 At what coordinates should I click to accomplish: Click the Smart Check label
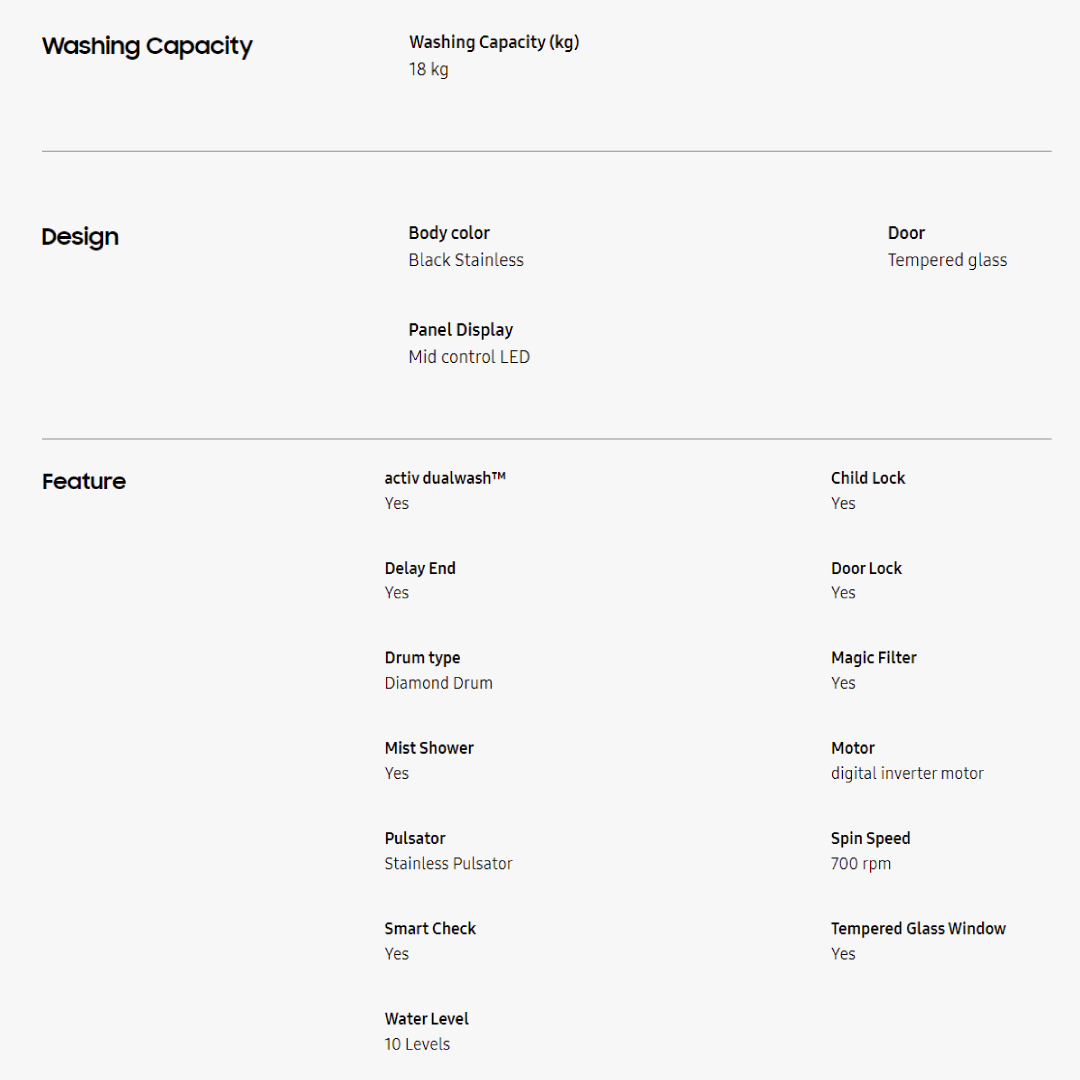(430, 929)
